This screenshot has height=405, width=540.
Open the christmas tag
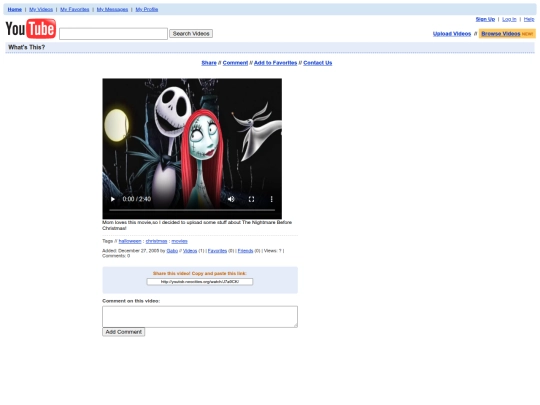[156, 241]
